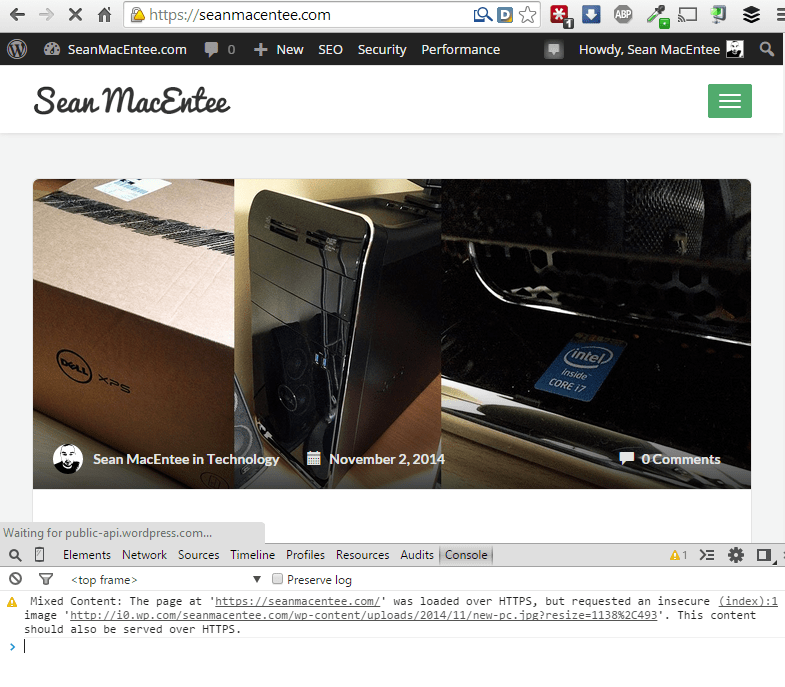This screenshot has width=785, height=687.
Task: Click the Chromecast cast icon
Action: point(687,15)
